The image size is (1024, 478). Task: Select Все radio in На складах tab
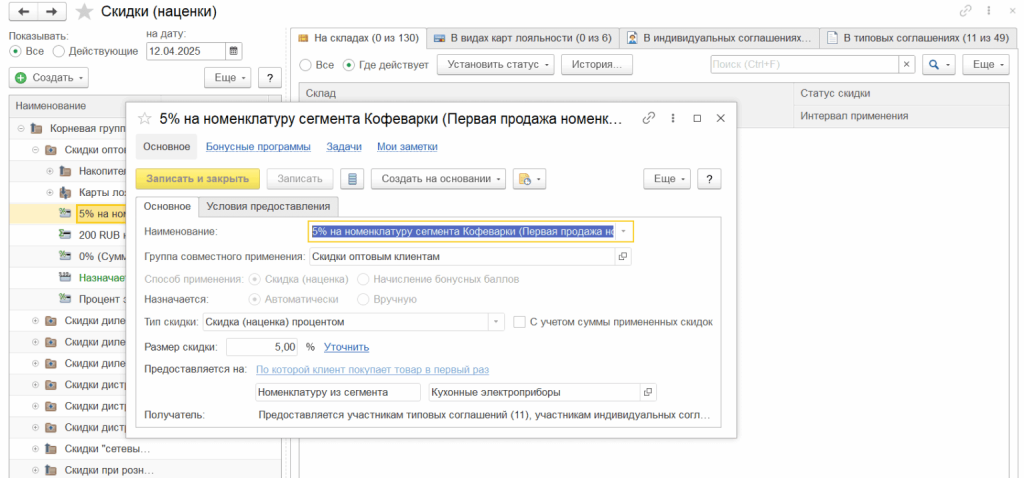[304, 65]
